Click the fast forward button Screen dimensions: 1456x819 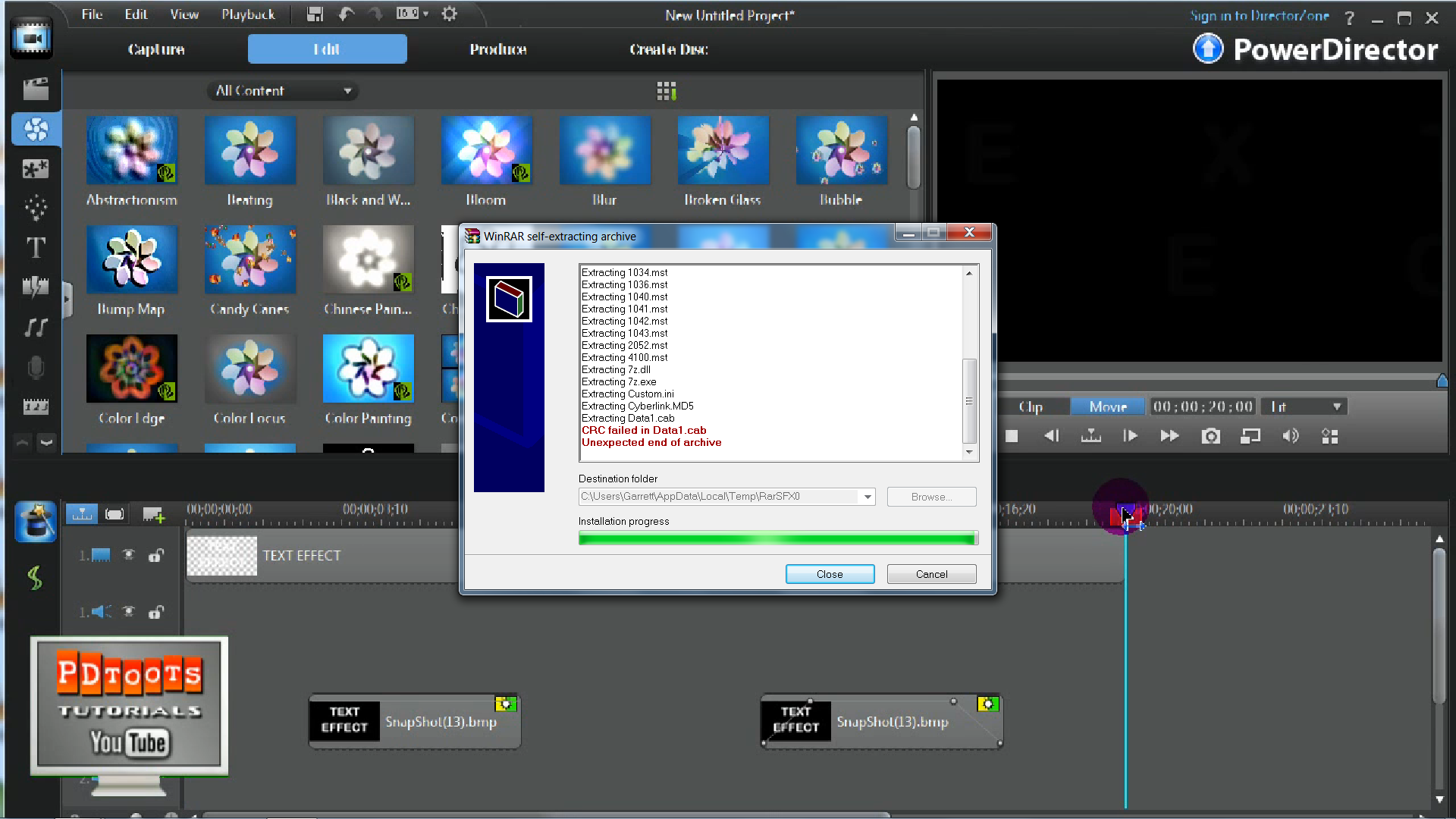pyautogui.click(x=1169, y=436)
